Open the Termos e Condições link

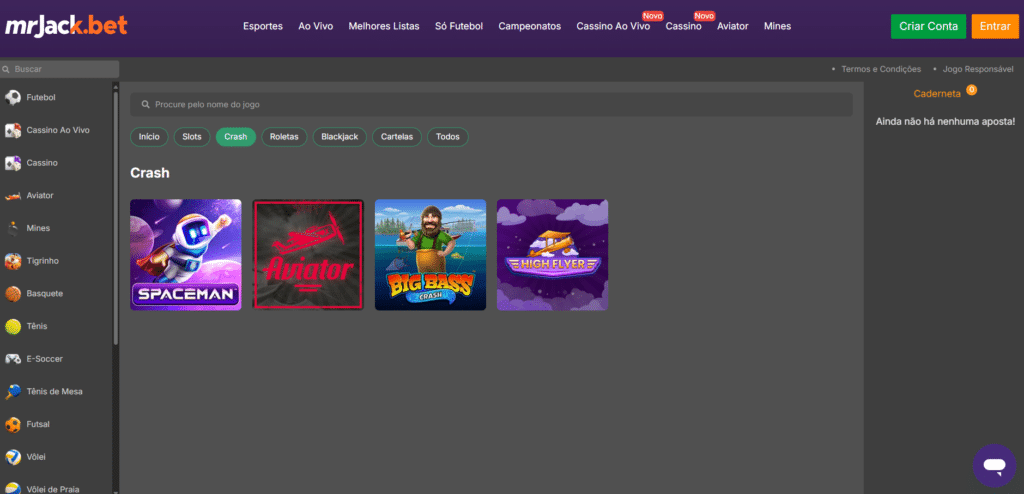(x=881, y=69)
